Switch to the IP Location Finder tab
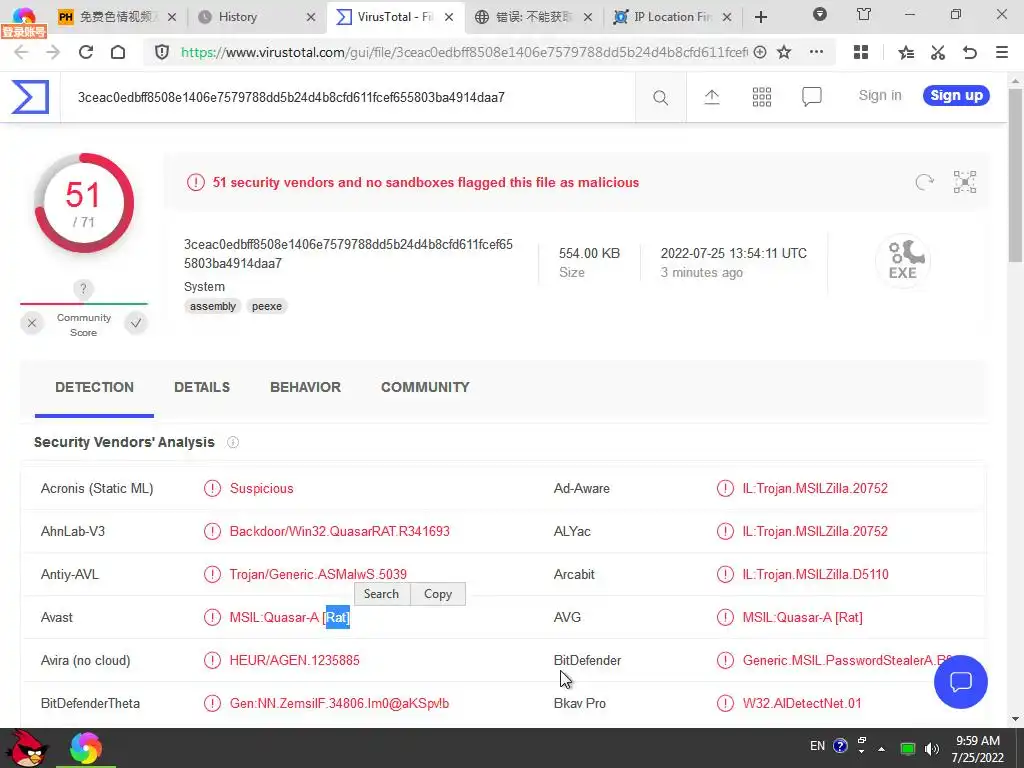1024x768 pixels. 671,17
